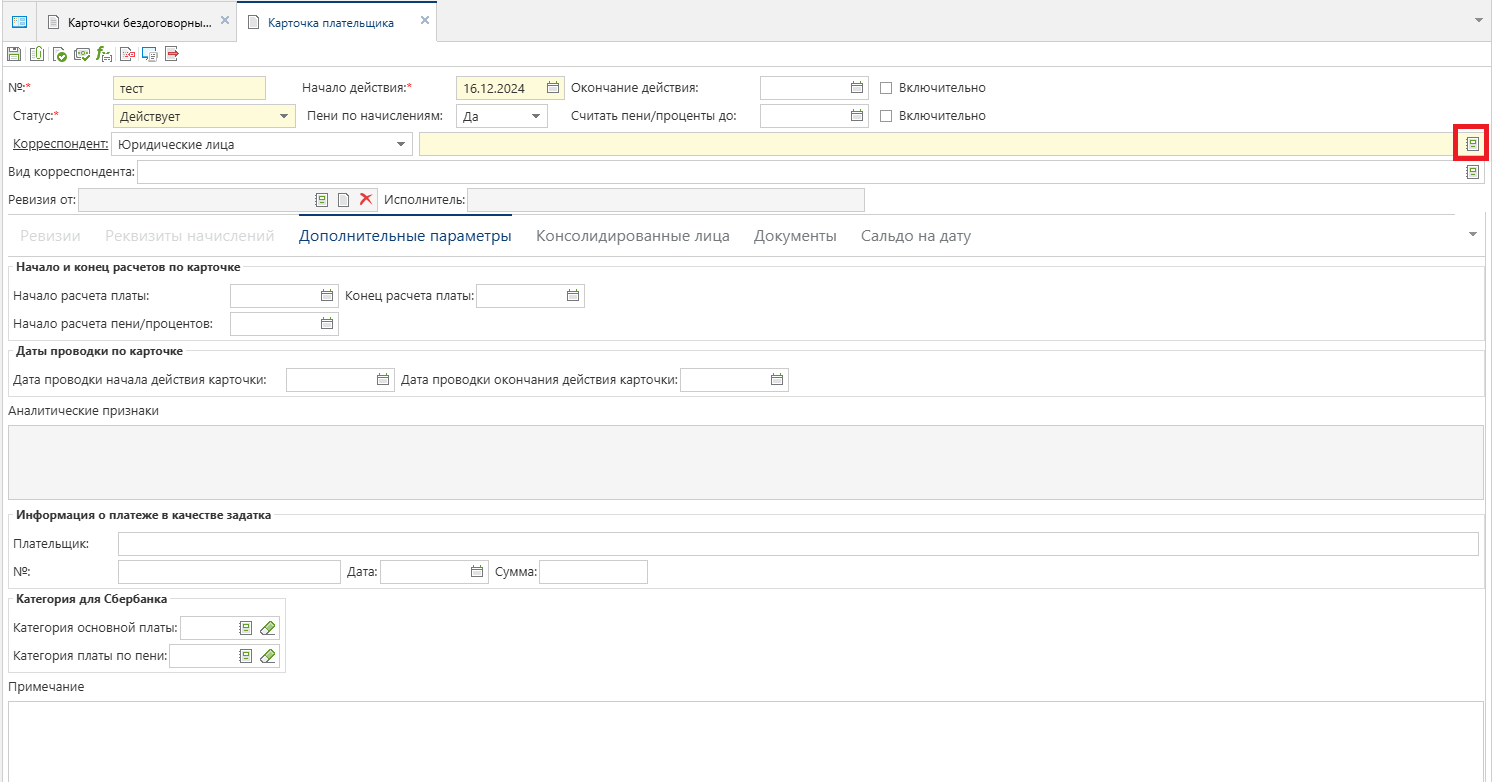Open calendar for Дата проводки начала действия
Image resolution: width=1492 pixels, height=782 pixels.
pyautogui.click(x=383, y=380)
